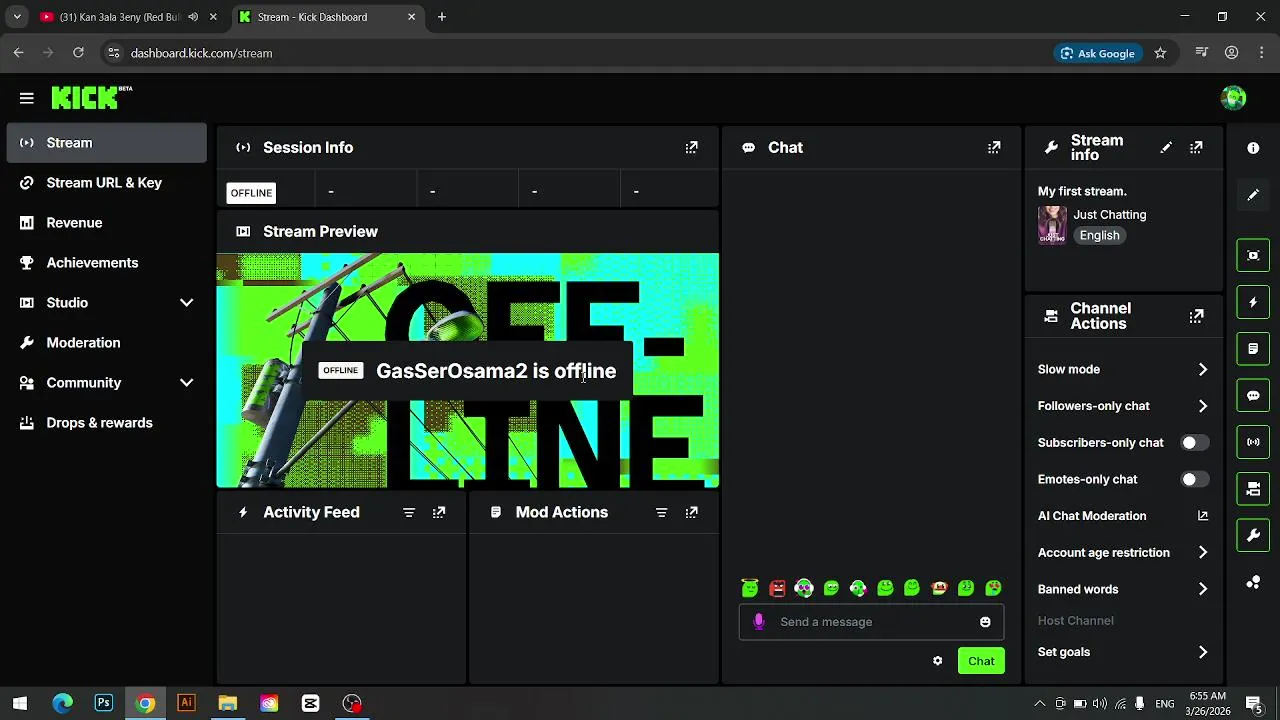The image size is (1280, 720).
Task: Pop out the Session Info panel
Action: (691, 147)
